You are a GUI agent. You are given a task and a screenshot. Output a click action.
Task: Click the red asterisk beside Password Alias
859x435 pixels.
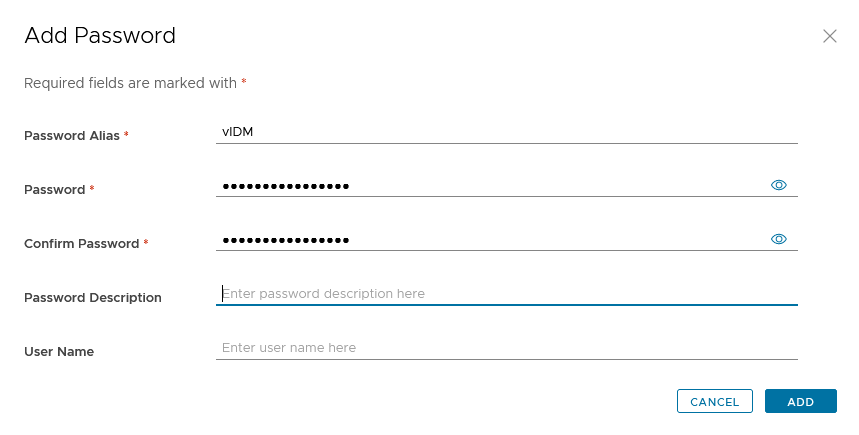click(126, 135)
